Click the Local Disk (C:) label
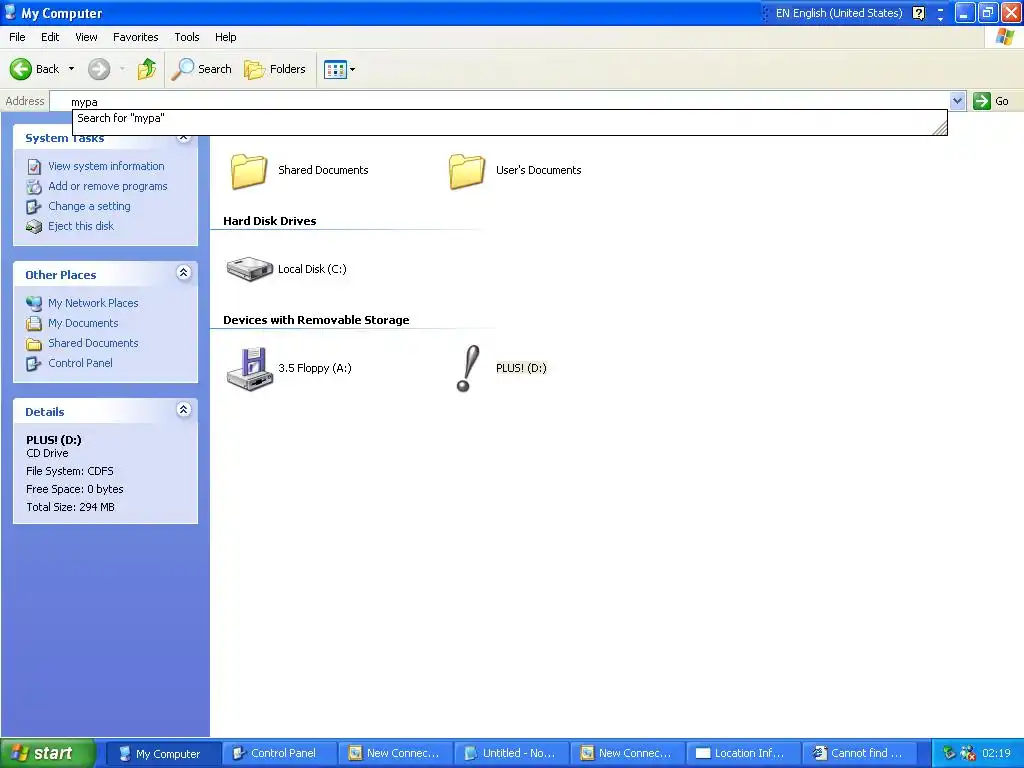Image resolution: width=1024 pixels, height=768 pixels. tap(312, 269)
